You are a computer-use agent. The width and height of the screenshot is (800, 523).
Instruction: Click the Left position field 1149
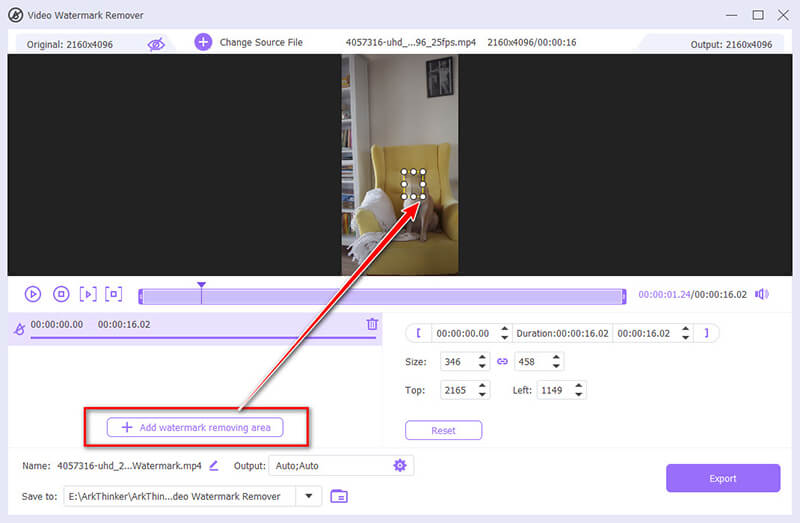[x=554, y=390]
